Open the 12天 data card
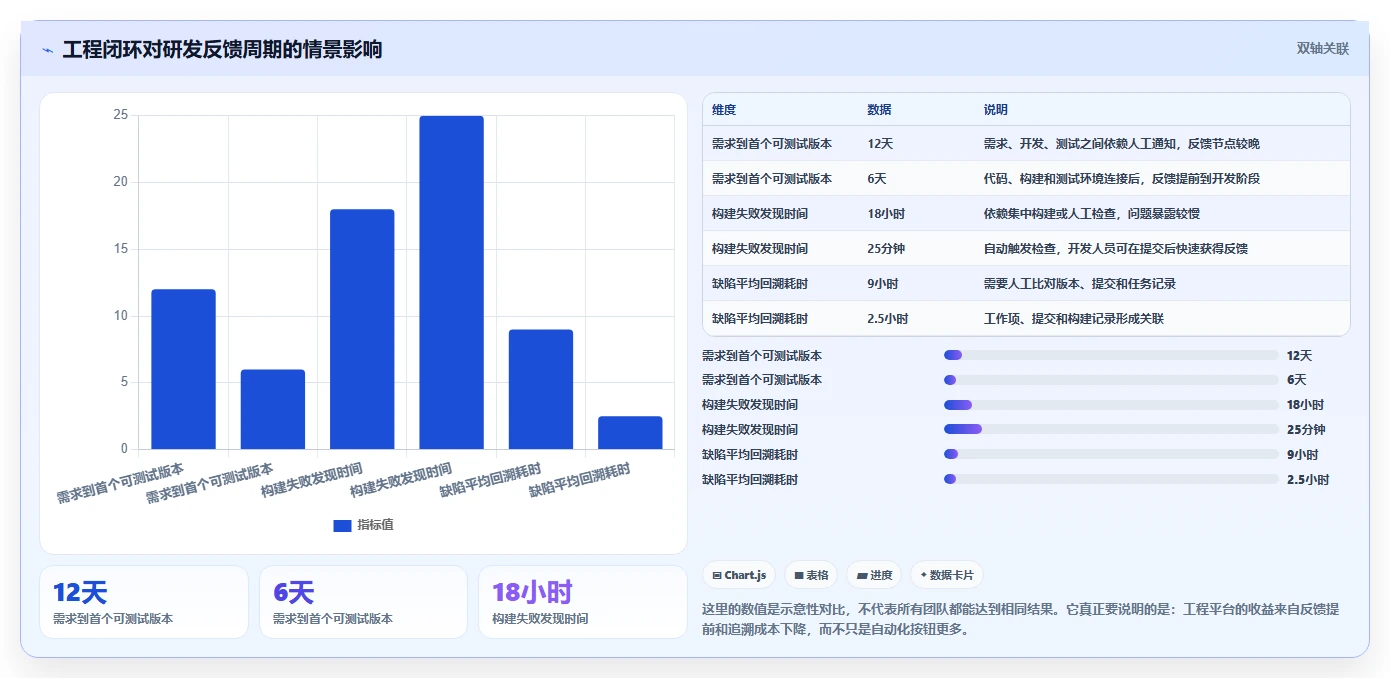 [144, 602]
